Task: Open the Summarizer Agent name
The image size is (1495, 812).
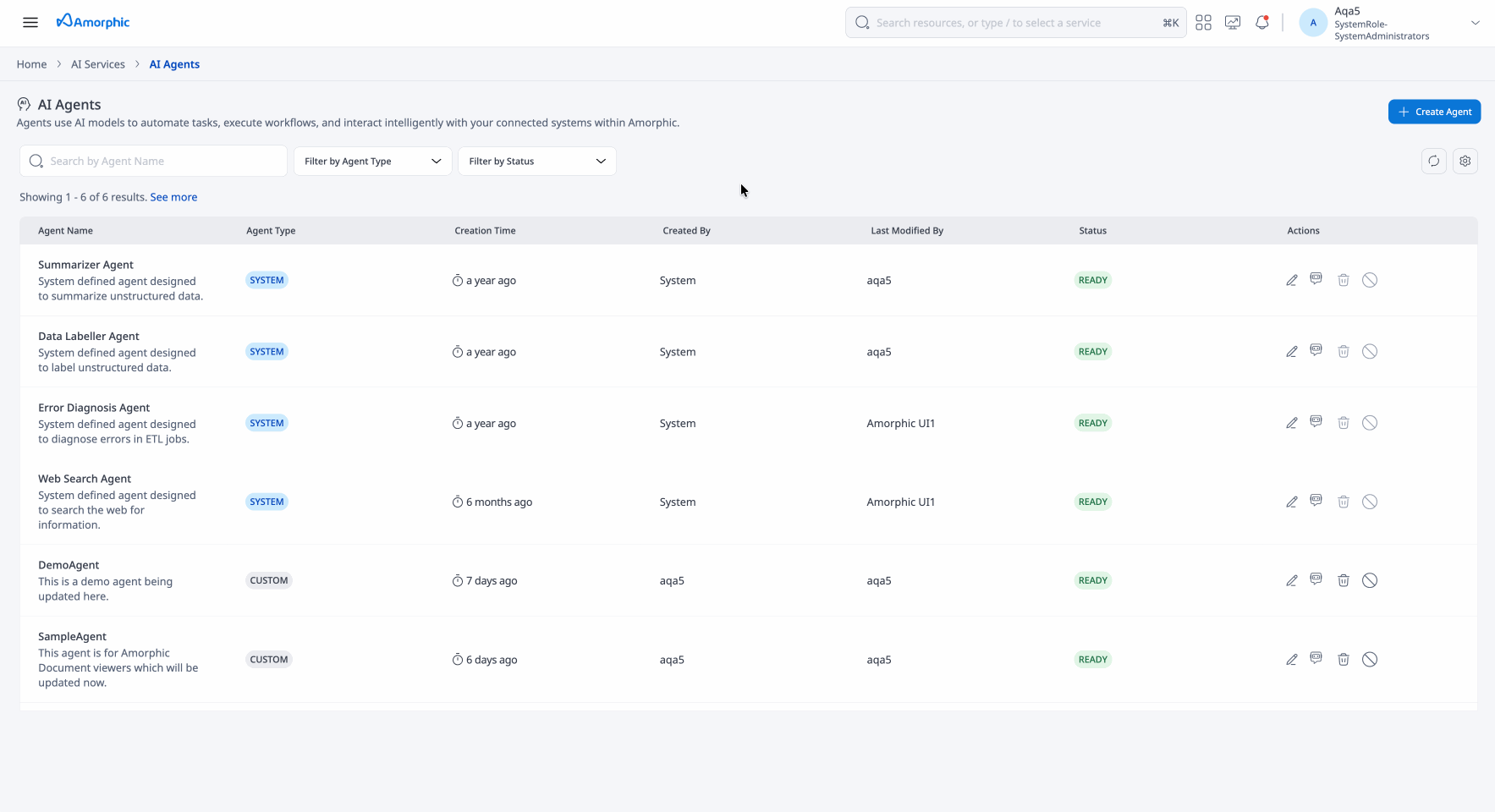Action: 85,265
